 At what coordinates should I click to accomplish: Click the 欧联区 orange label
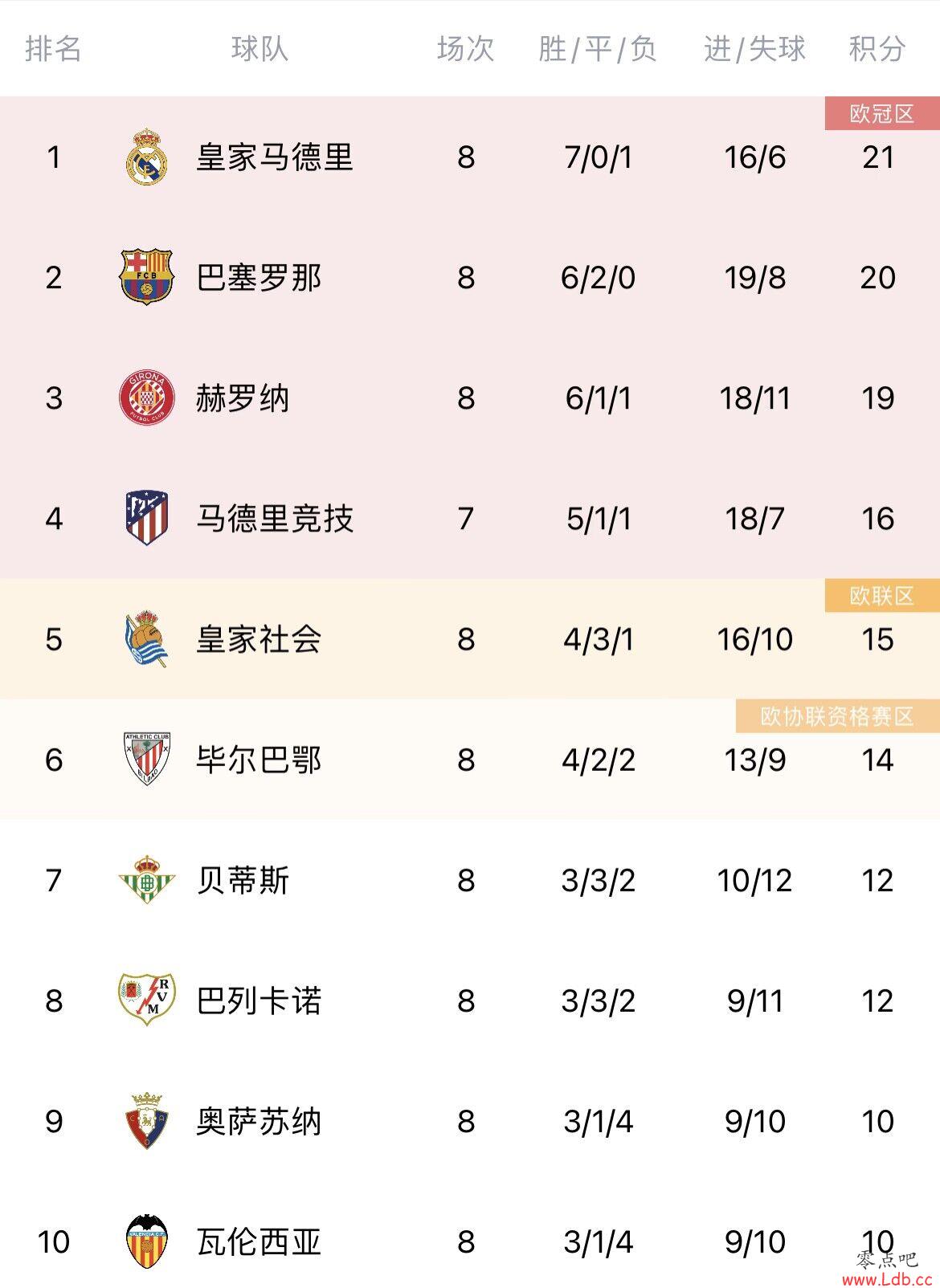click(882, 596)
